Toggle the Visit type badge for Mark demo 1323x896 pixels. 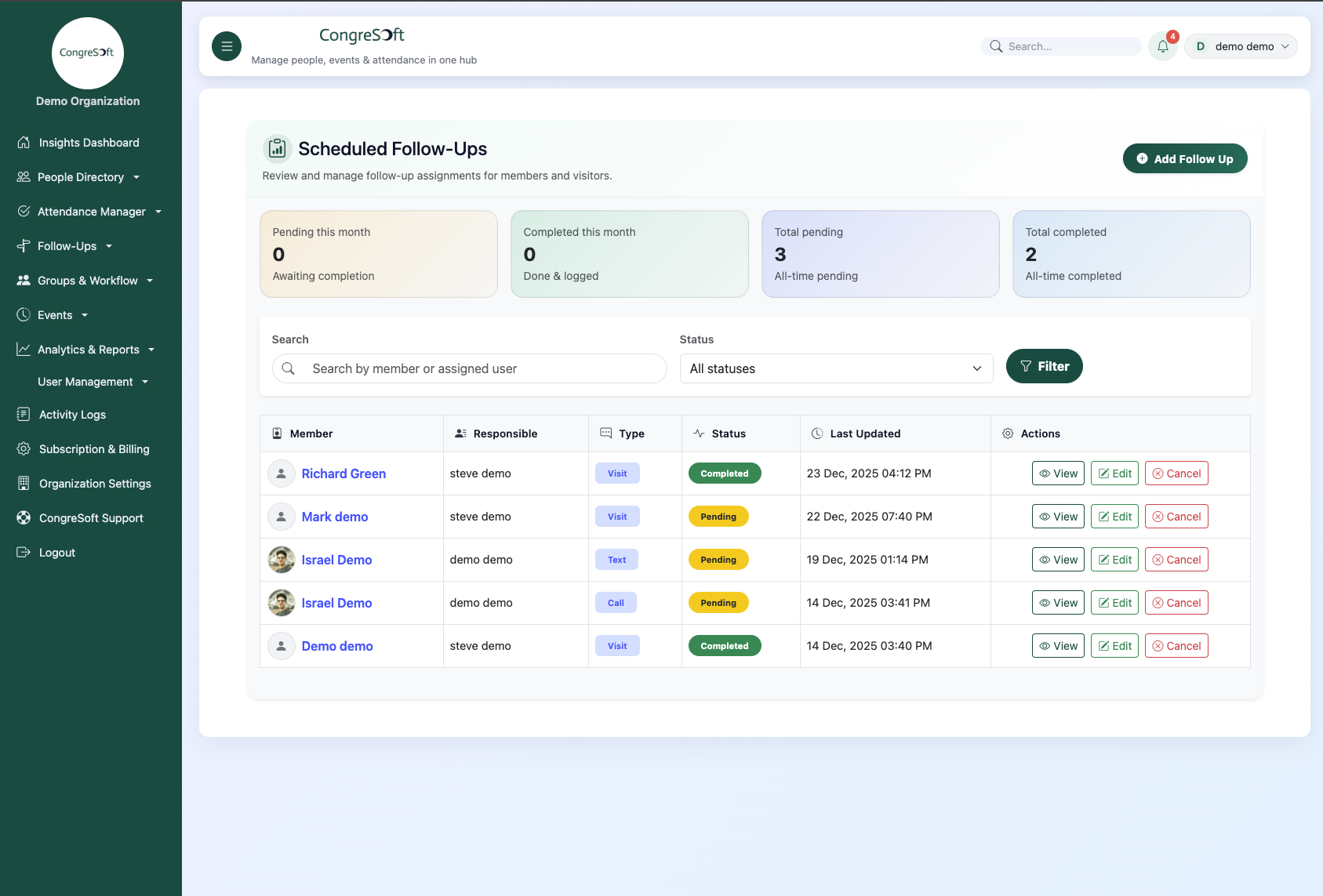[617, 516]
